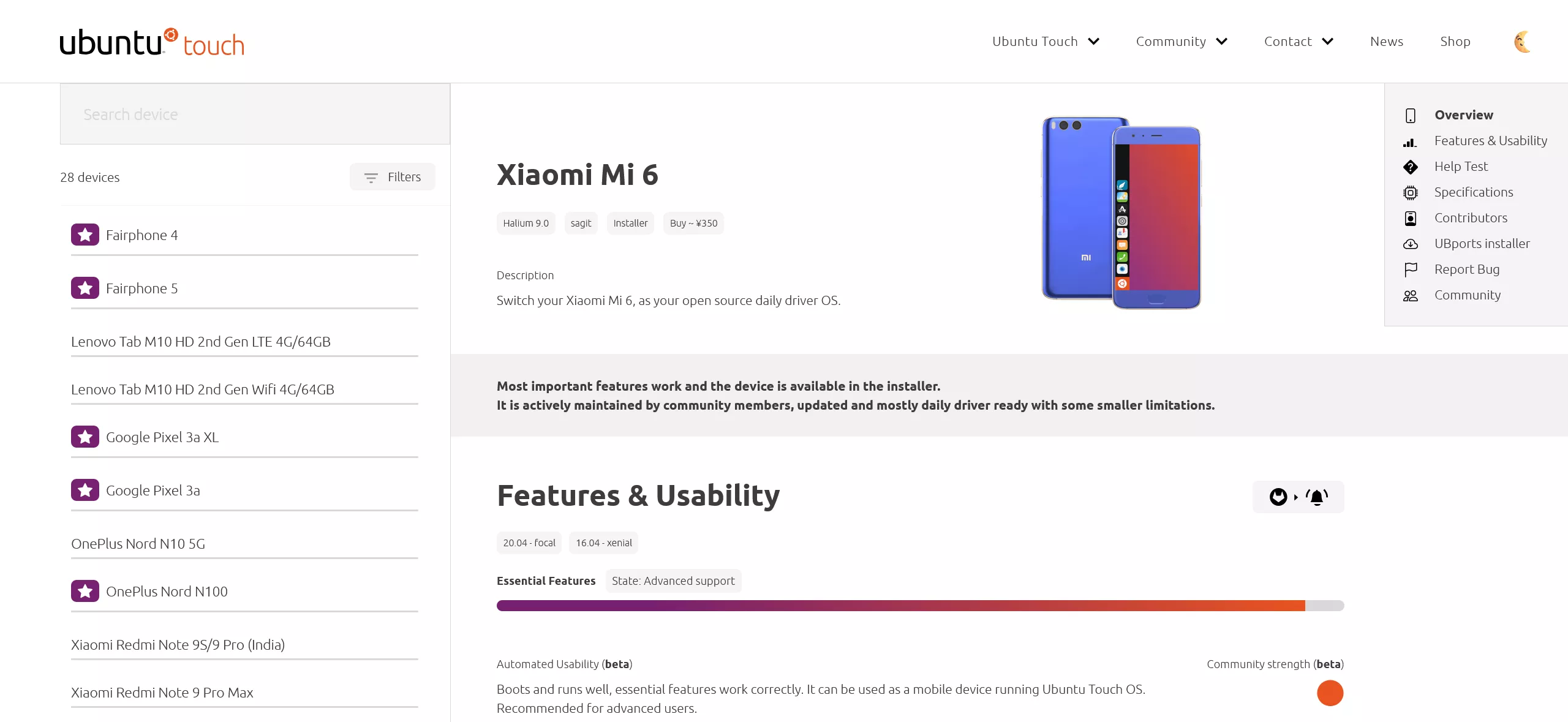
Task: Click the Contributors badge icon
Action: (x=1411, y=219)
